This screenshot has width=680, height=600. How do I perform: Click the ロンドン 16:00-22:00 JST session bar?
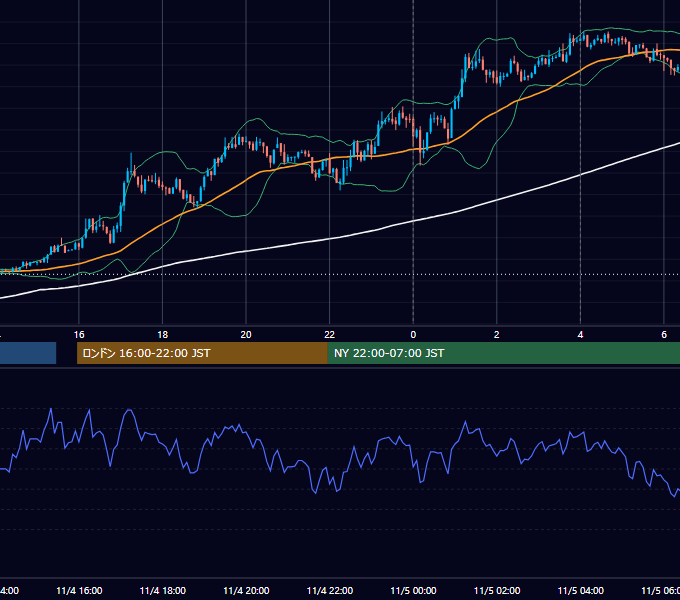[202, 353]
